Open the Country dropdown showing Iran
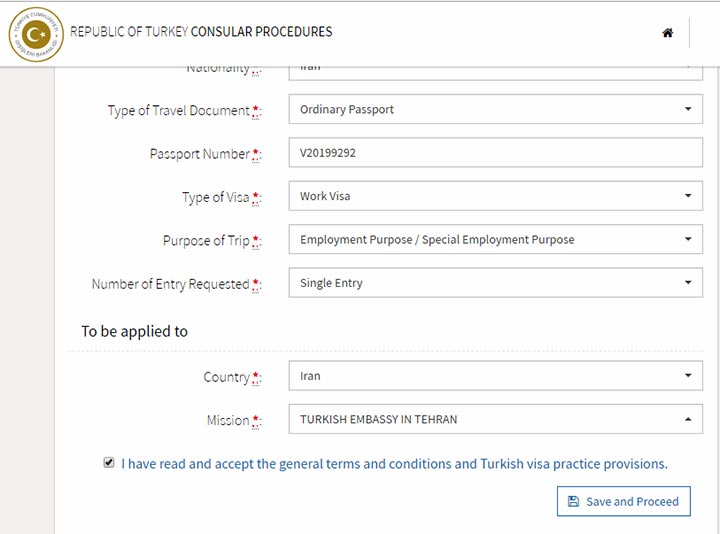The image size is (720, 534). click(x=495, y=376)
